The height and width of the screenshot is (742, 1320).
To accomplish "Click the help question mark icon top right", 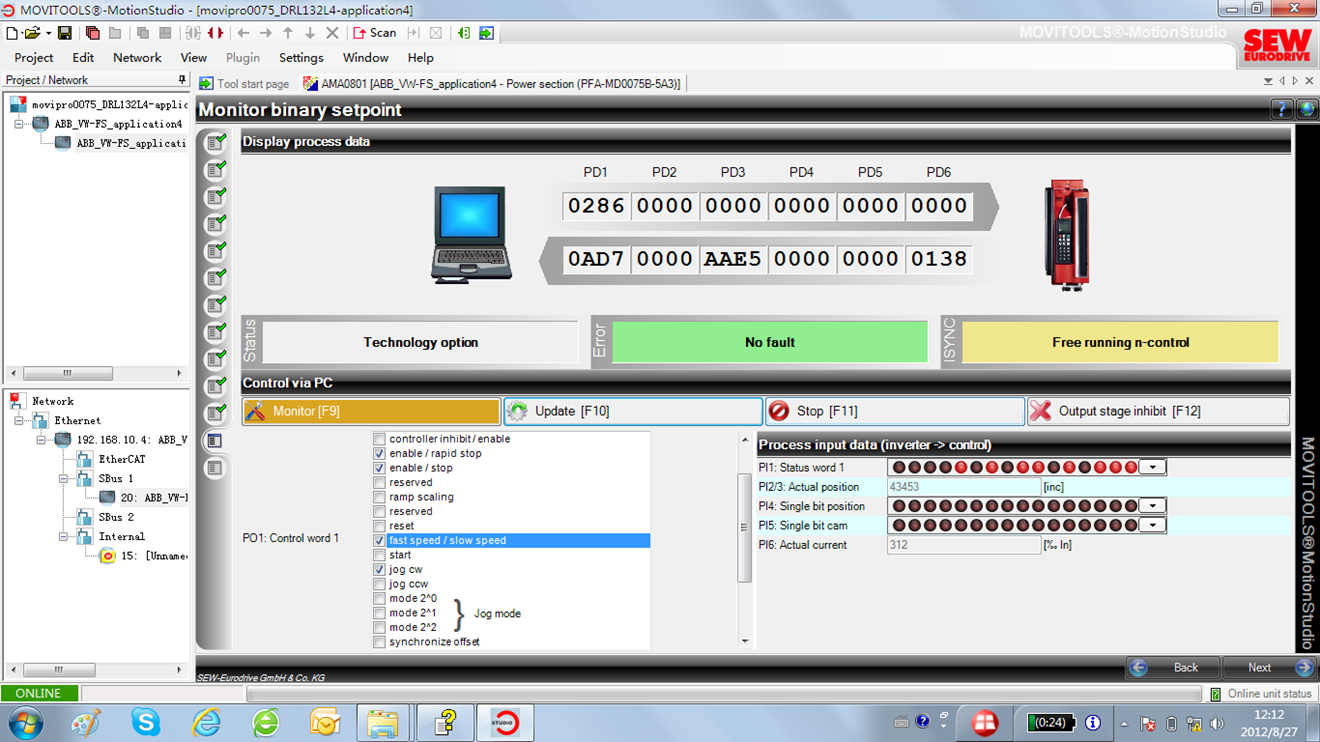I will 1281,110.
